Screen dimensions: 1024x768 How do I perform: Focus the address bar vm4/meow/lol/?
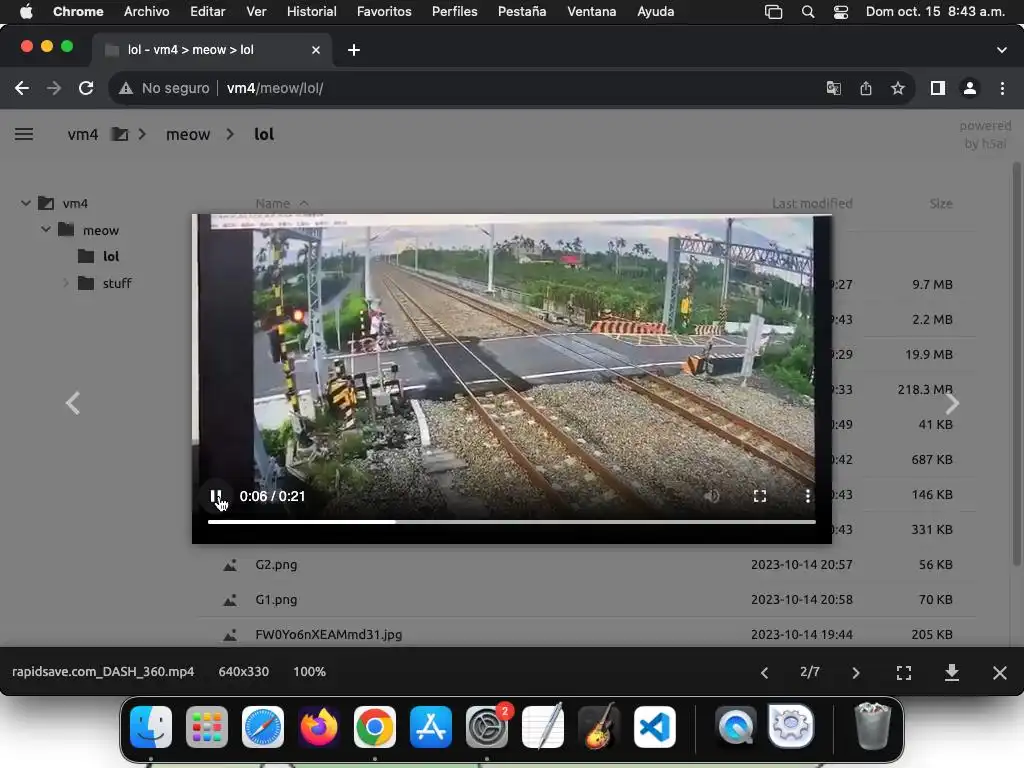click(x=274, y=88)
